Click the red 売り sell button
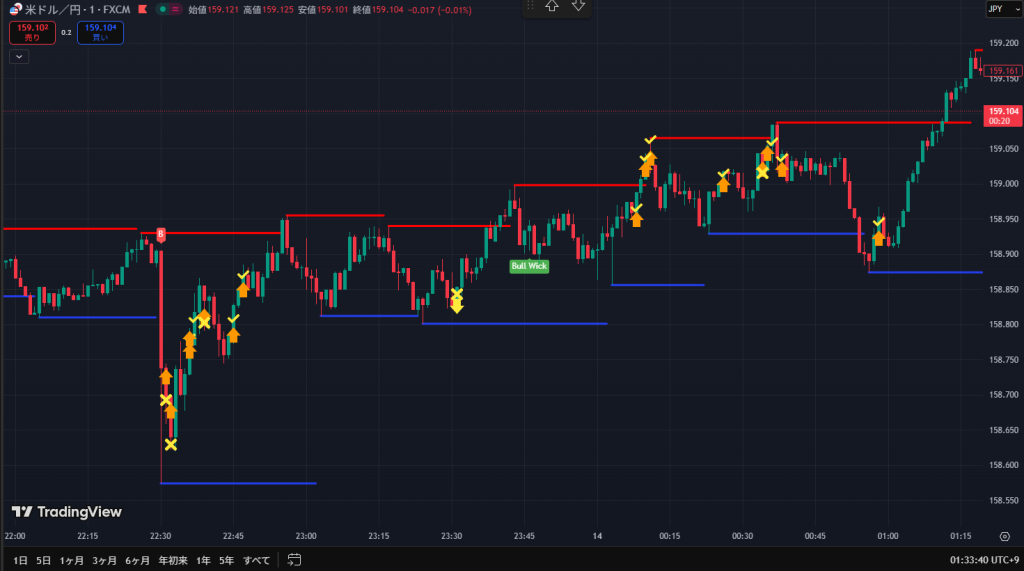 point(32,33)
